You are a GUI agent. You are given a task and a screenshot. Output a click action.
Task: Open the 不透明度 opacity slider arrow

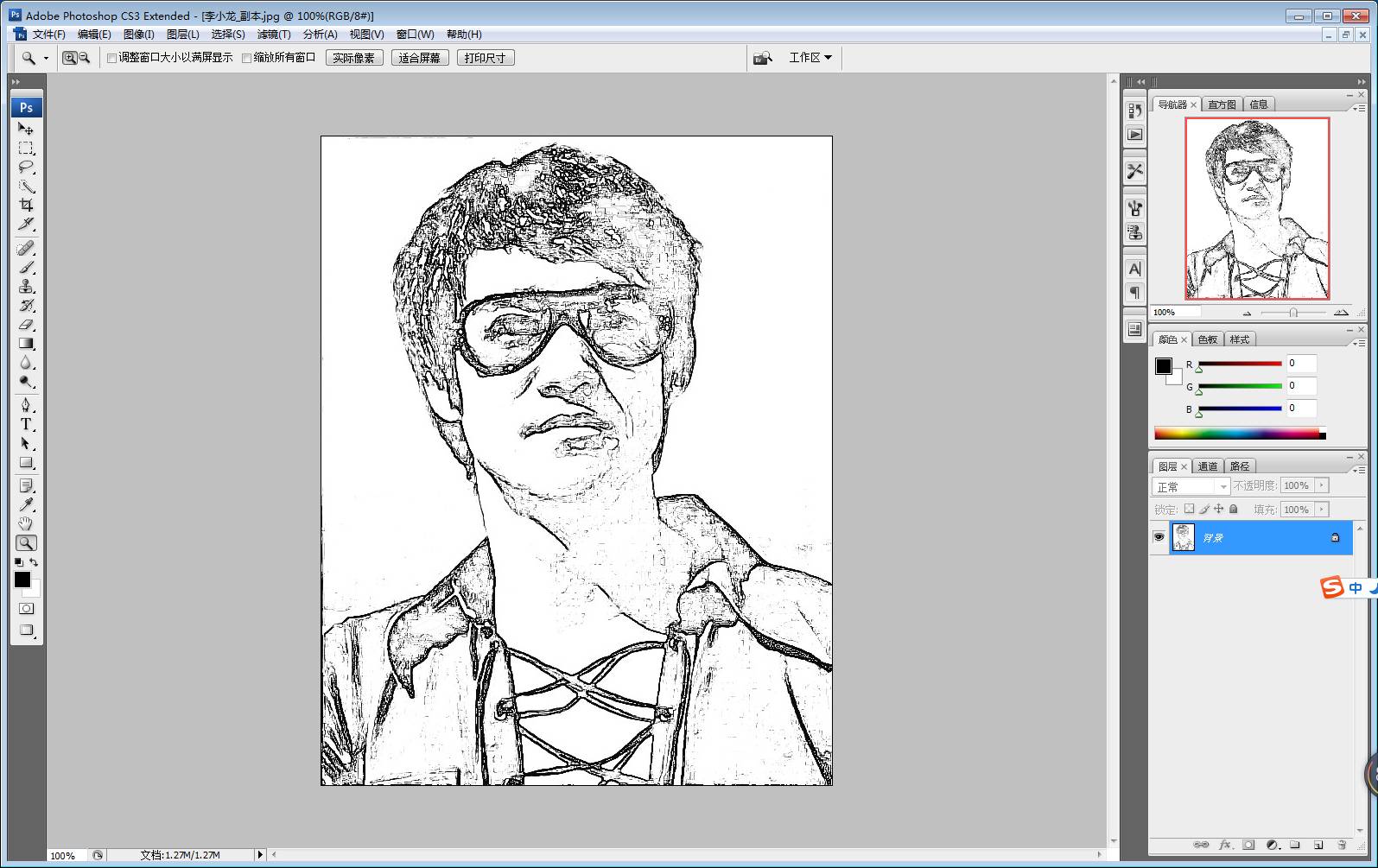[1321, 485]
